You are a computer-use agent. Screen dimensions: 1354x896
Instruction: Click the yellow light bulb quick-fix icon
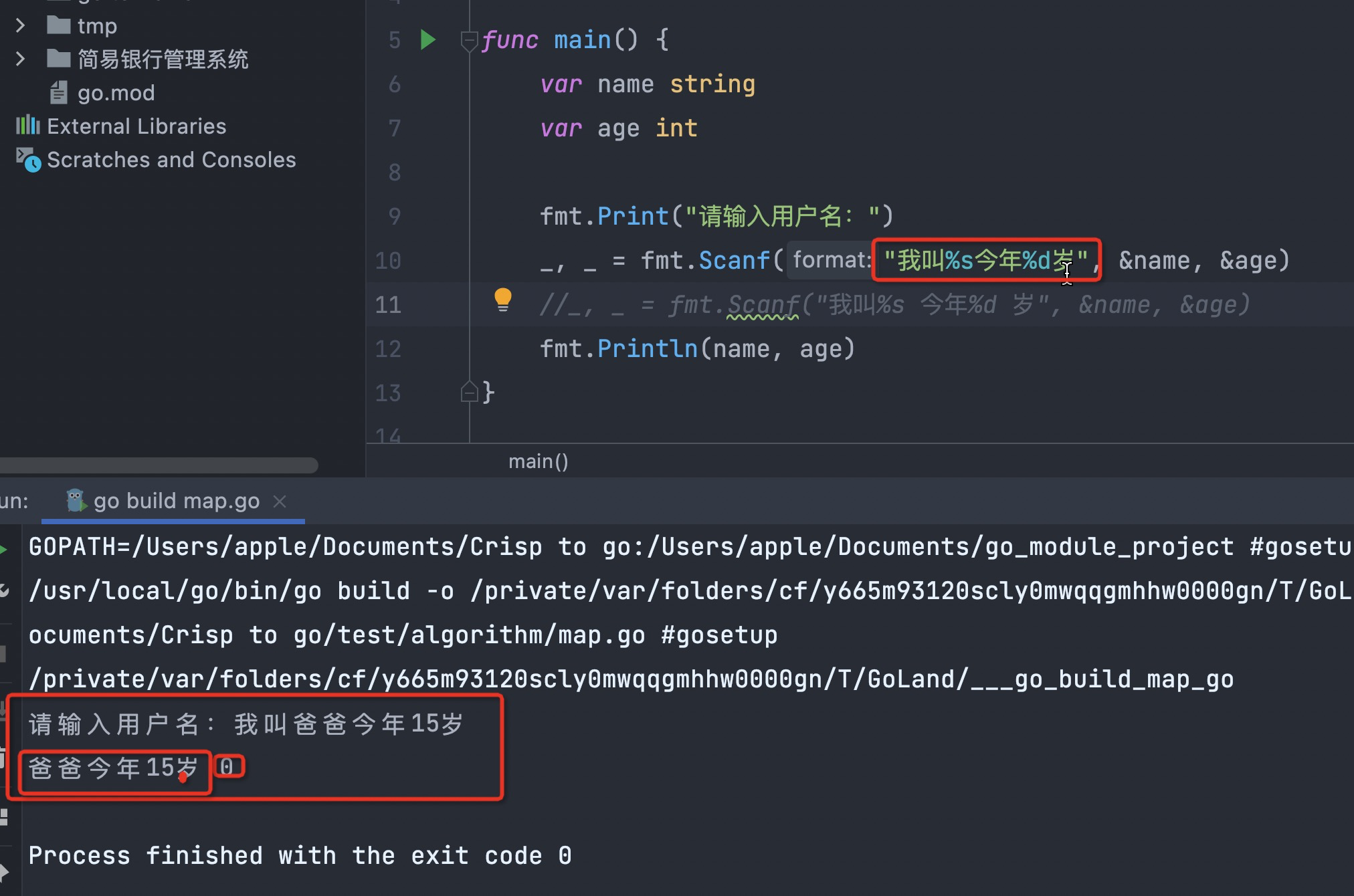[x=502, y=300]
